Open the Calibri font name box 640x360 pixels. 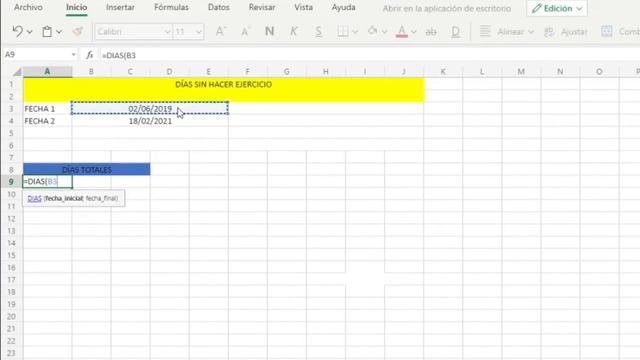[x=133, y=31]
